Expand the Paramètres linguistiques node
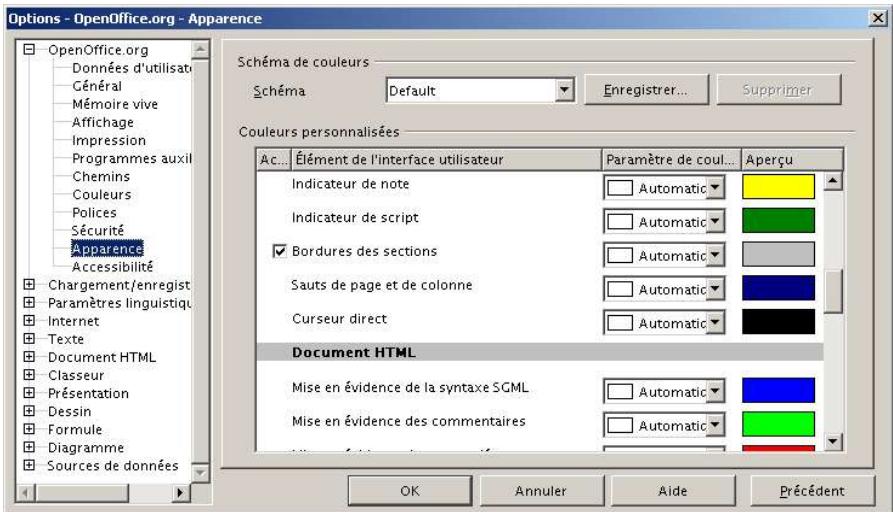The width and height of the screenshot is (893, 512). [29, 302]
